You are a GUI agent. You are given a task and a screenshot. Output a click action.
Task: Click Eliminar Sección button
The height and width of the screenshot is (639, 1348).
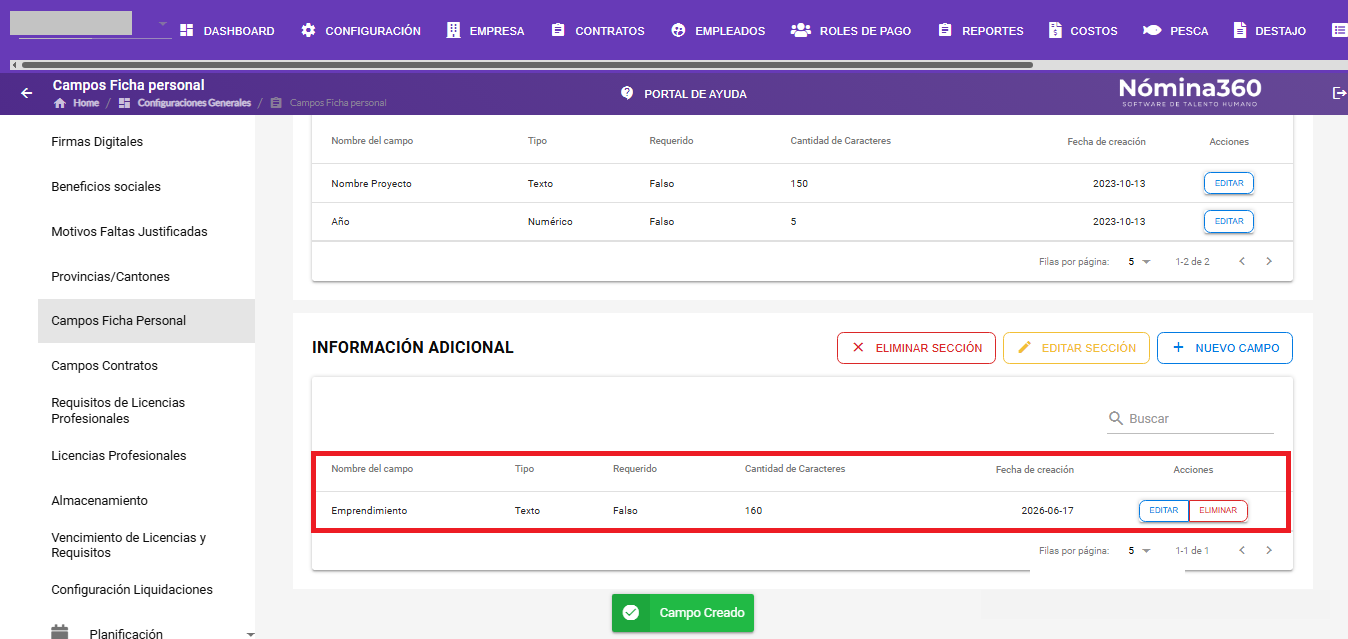point(916,348)
